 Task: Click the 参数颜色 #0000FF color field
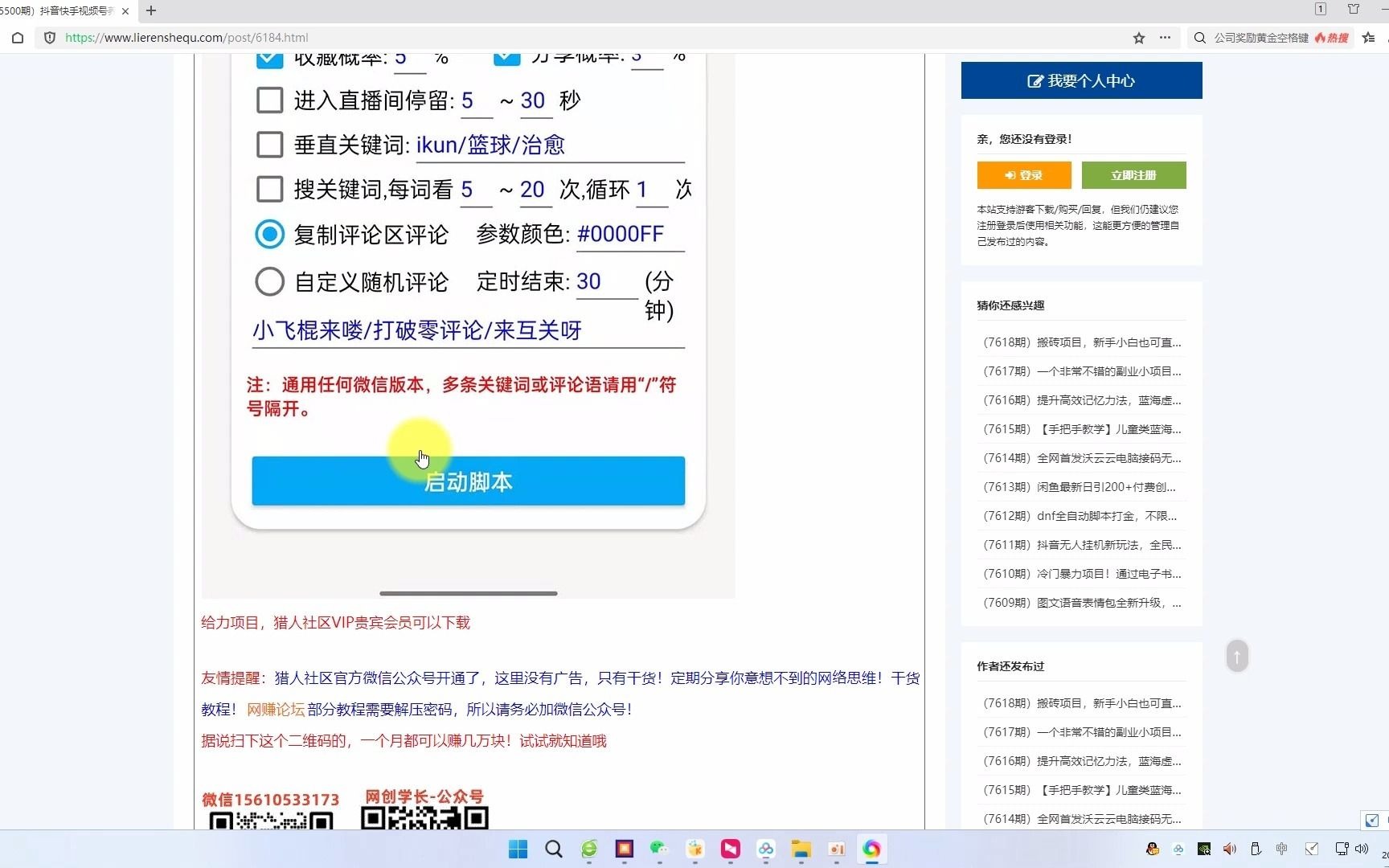pyautogui.click(x=629, y=235)
